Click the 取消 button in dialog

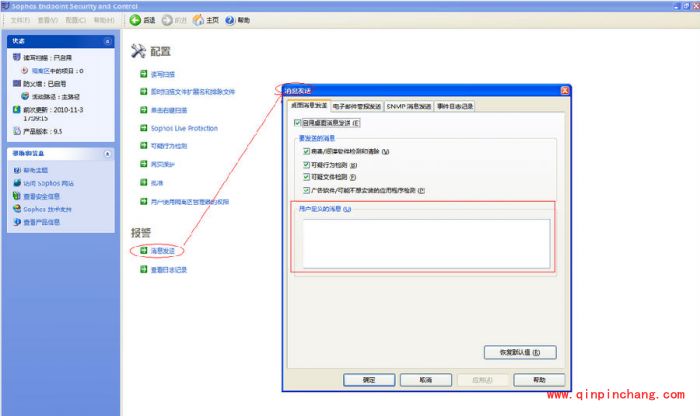(425, 380)
